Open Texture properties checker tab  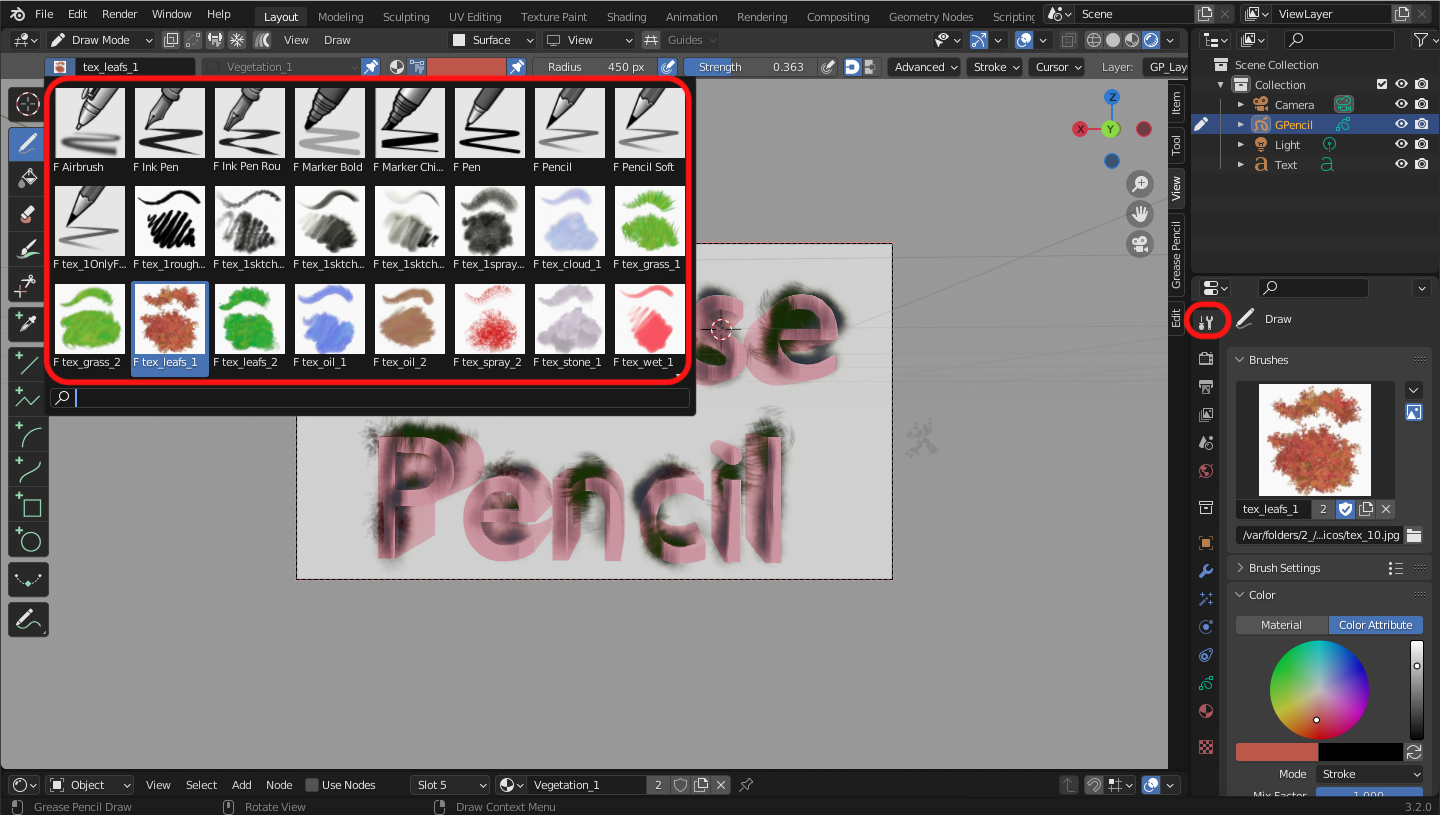coord(1206,746)
